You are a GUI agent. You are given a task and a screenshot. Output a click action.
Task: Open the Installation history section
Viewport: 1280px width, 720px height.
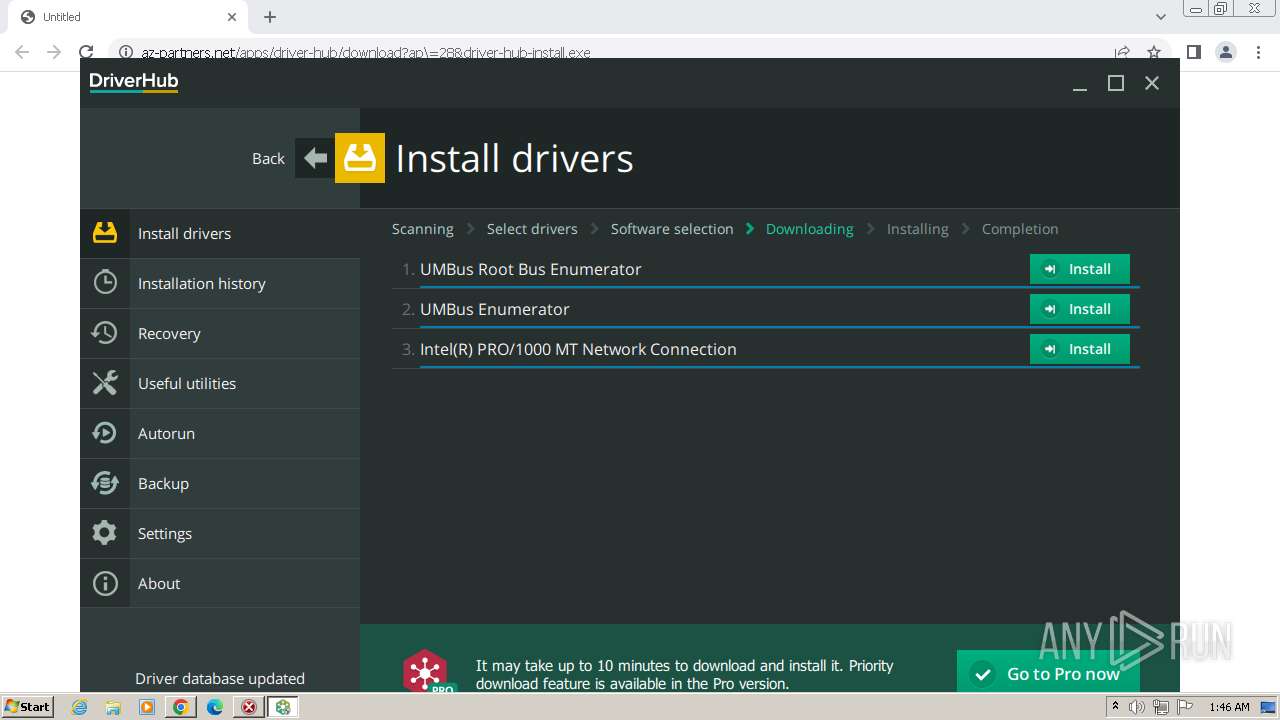click(220, 283)
